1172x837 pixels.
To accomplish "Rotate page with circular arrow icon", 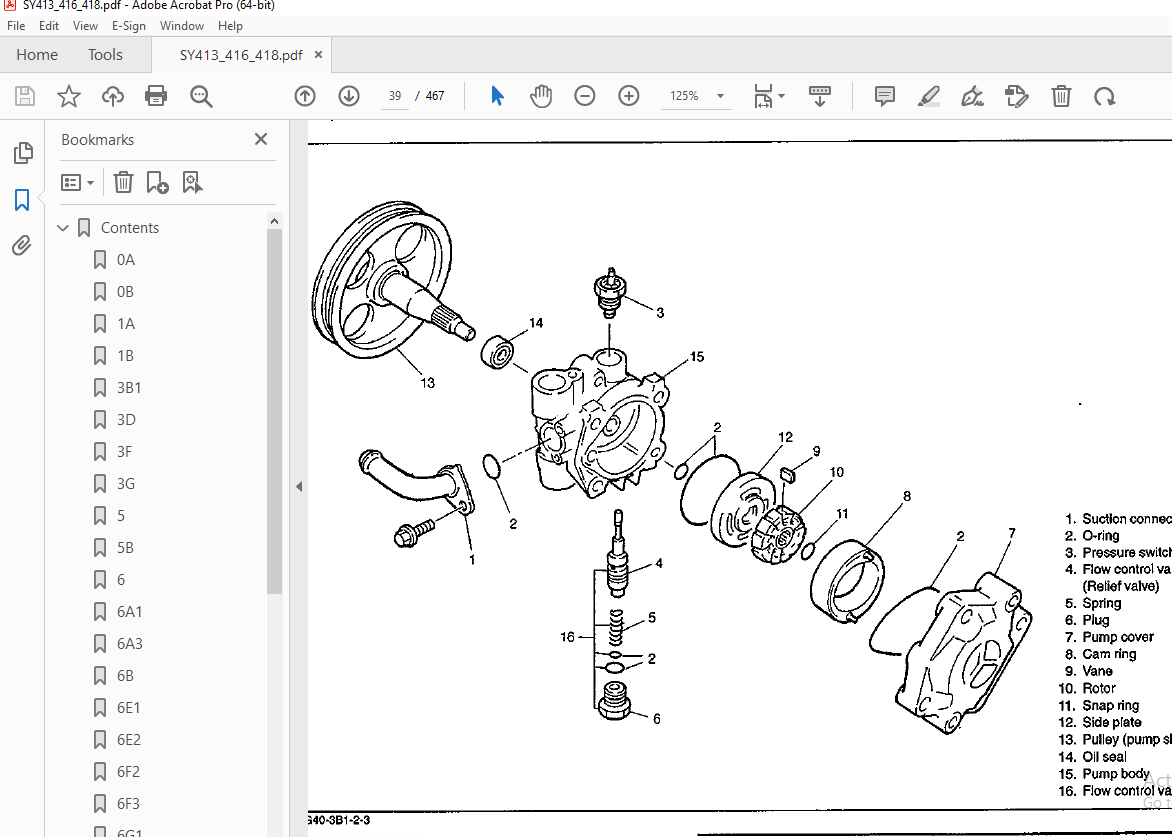I will [1105, 96].
